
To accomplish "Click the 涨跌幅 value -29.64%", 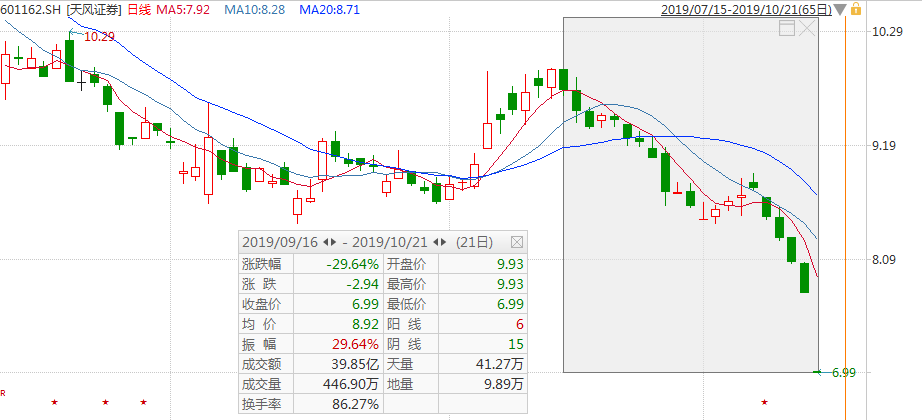I will click(x=353, y=264).
